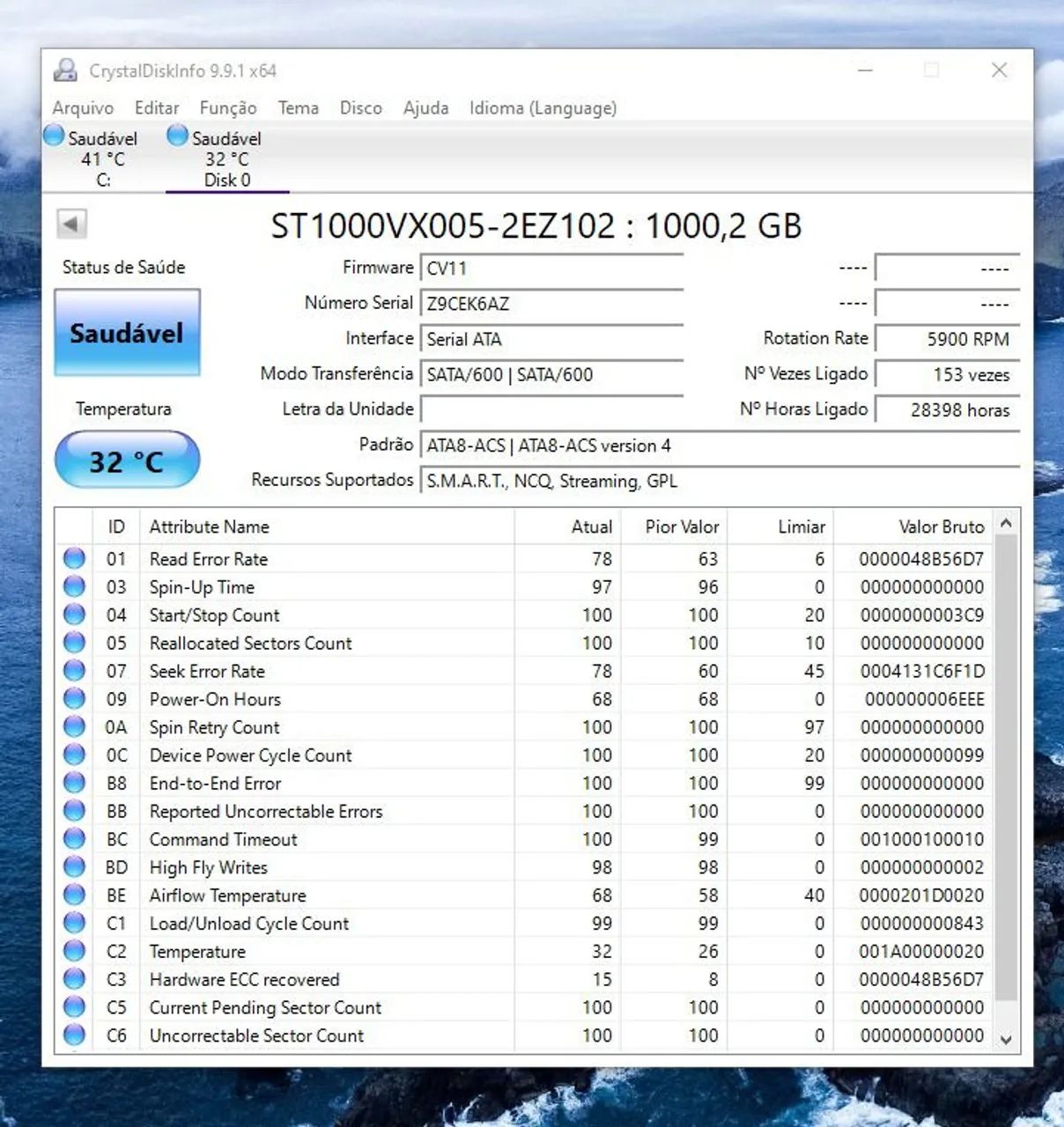Click the Rotation Rate field 5900 RPM

947,339
